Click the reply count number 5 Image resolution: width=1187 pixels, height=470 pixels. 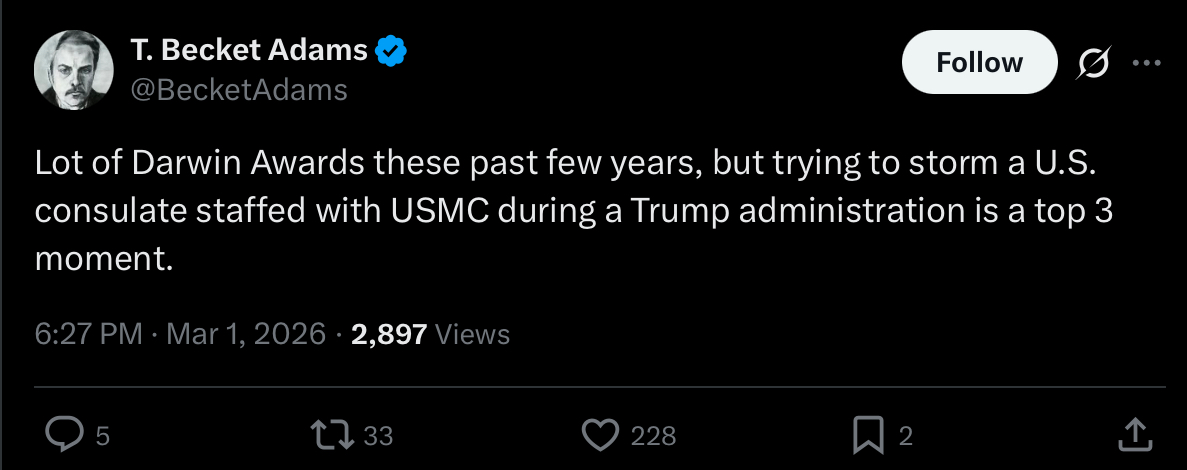pyautogui.click(x=103, y=436)
